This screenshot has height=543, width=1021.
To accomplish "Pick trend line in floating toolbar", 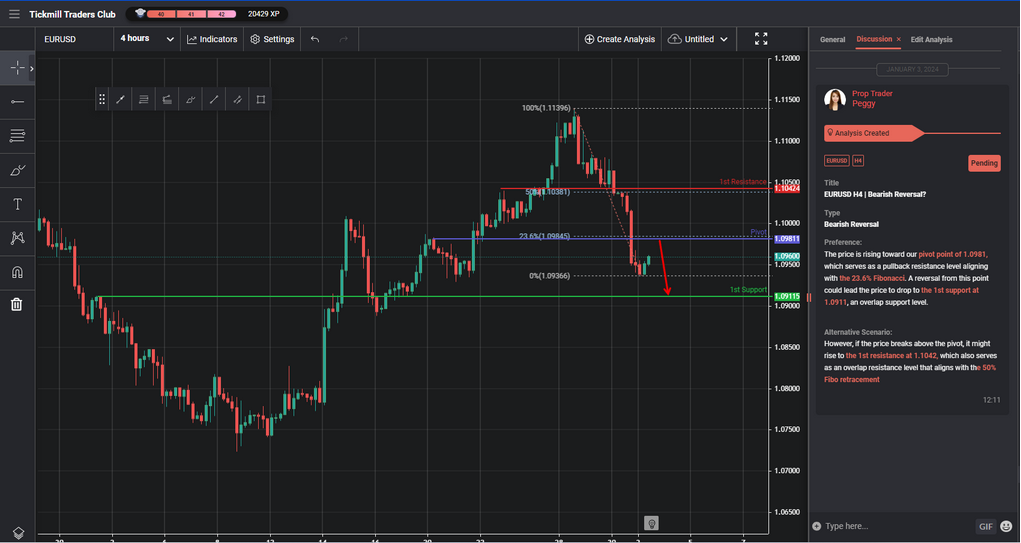I will tap(120, 100).
